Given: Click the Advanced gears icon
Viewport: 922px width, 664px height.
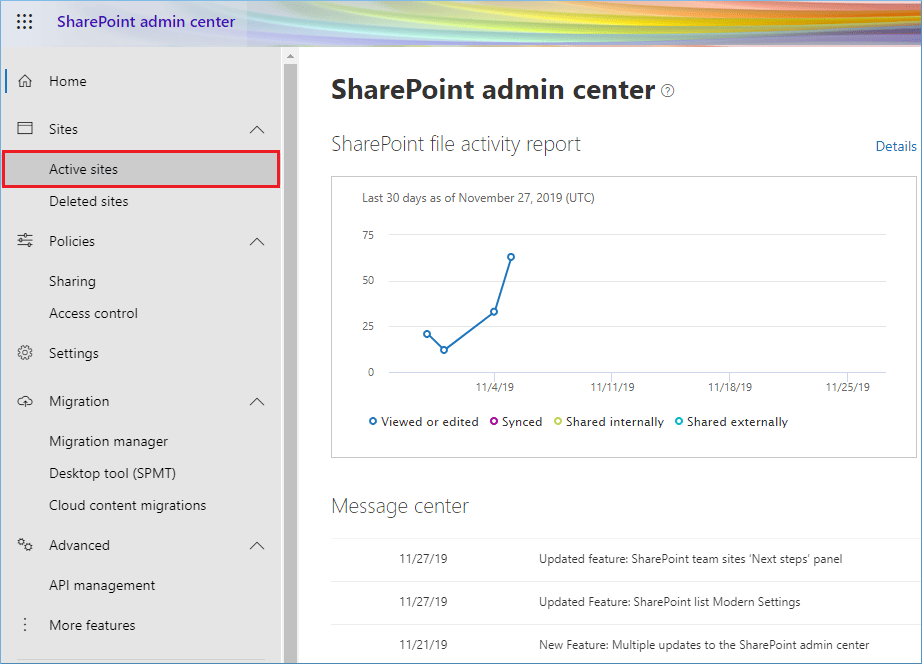Looking at the screenshot, I should [25, 545].
